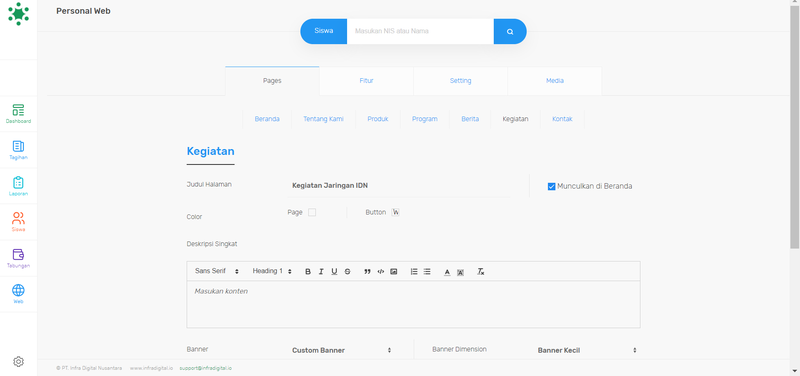Image resolution: width=800 pixels, height=376 pixels.
Task: Open the Tagihan sidebar icon
Action: (x=18, y=150)
